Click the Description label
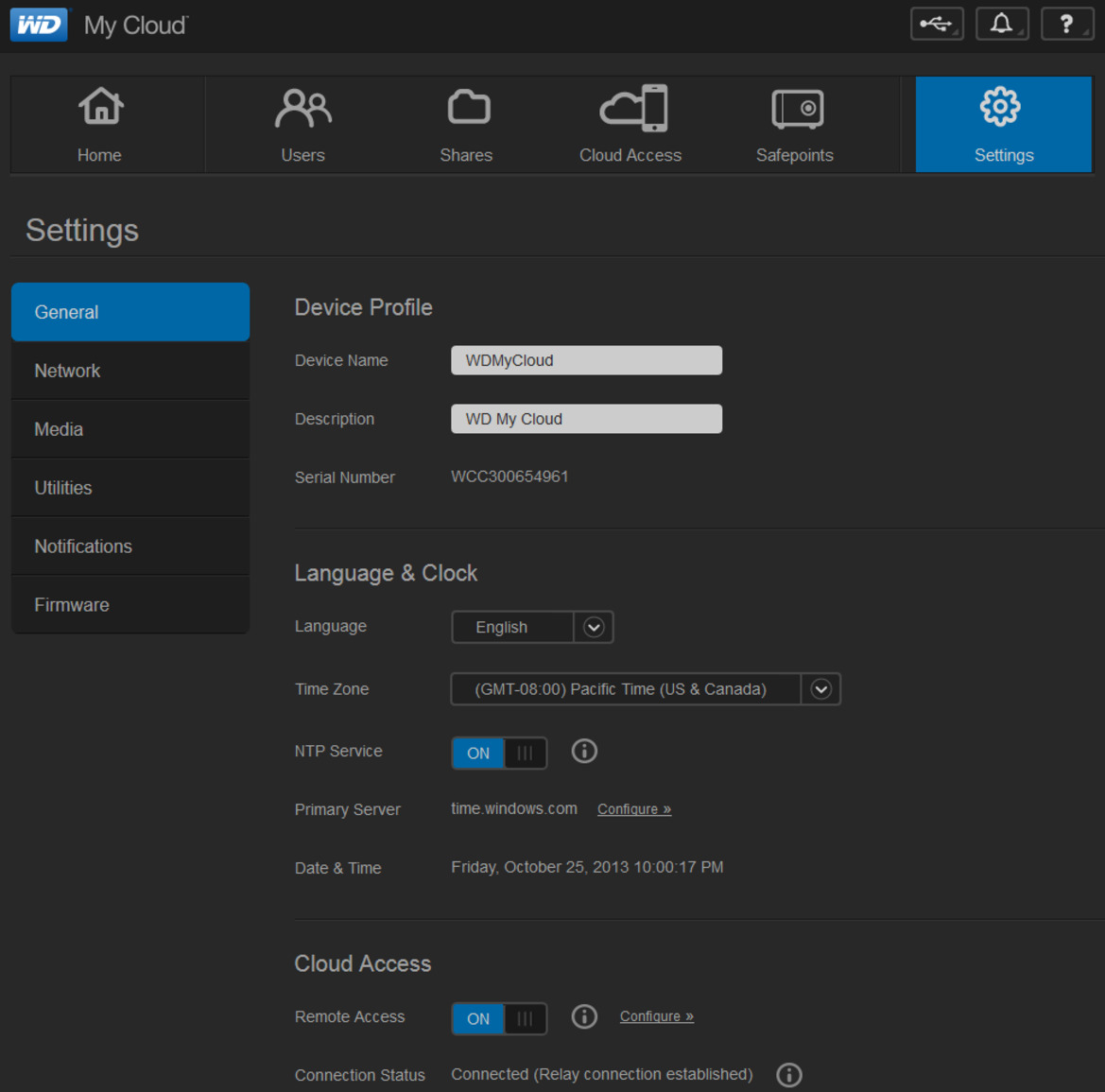The height and width of the screenshot is (1092, 1105). pos(334,419)
